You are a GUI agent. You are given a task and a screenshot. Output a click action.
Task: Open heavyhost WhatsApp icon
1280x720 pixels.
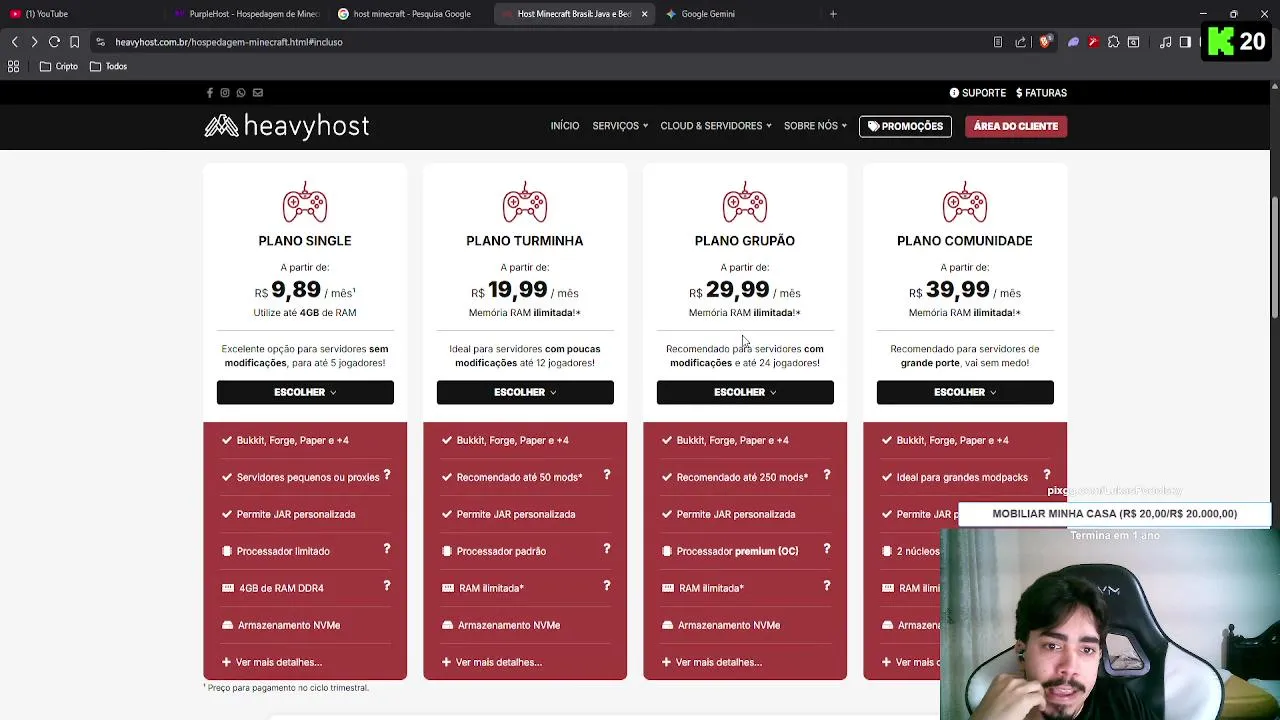click(241, 93)
